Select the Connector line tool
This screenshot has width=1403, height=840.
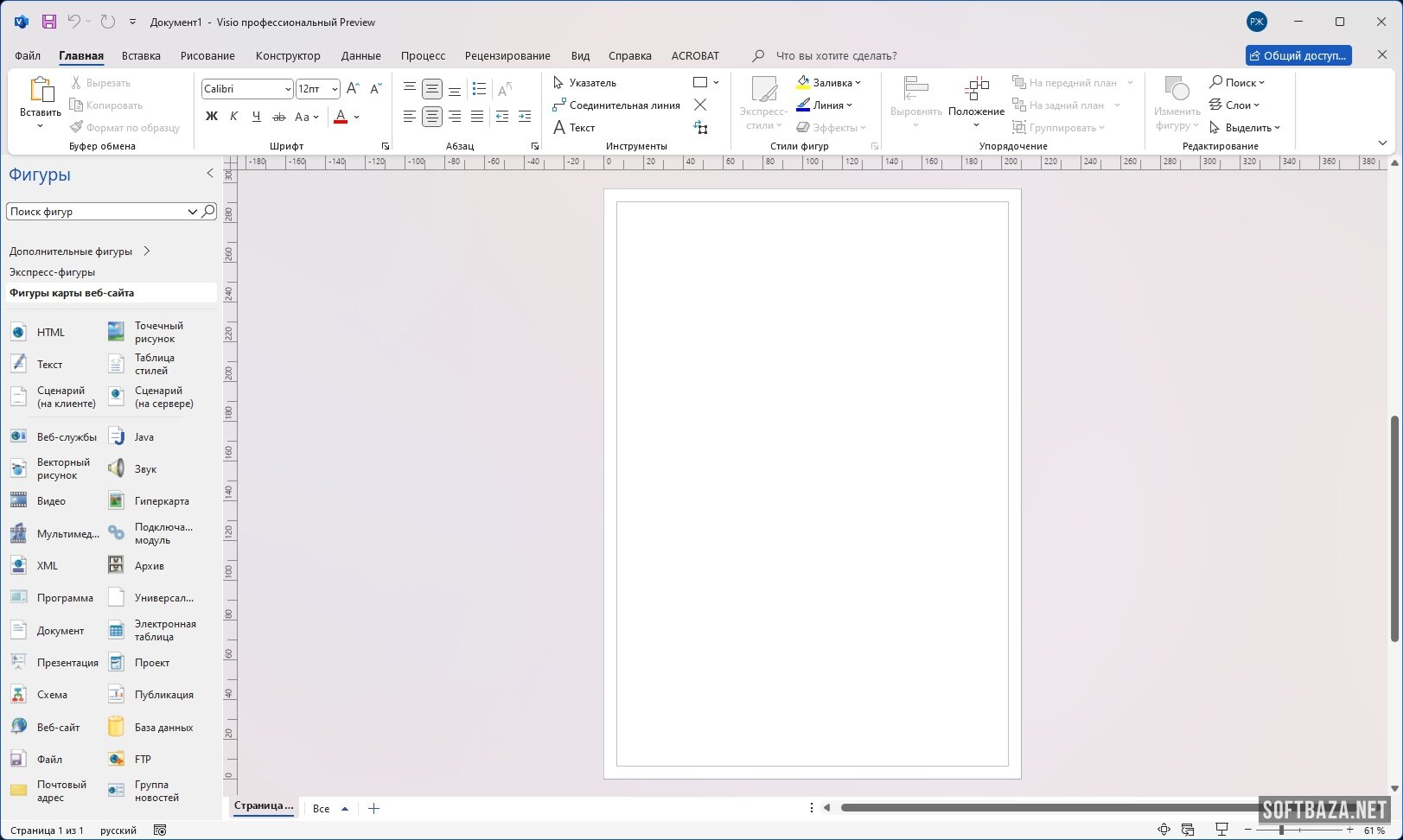tap(615, 105)
